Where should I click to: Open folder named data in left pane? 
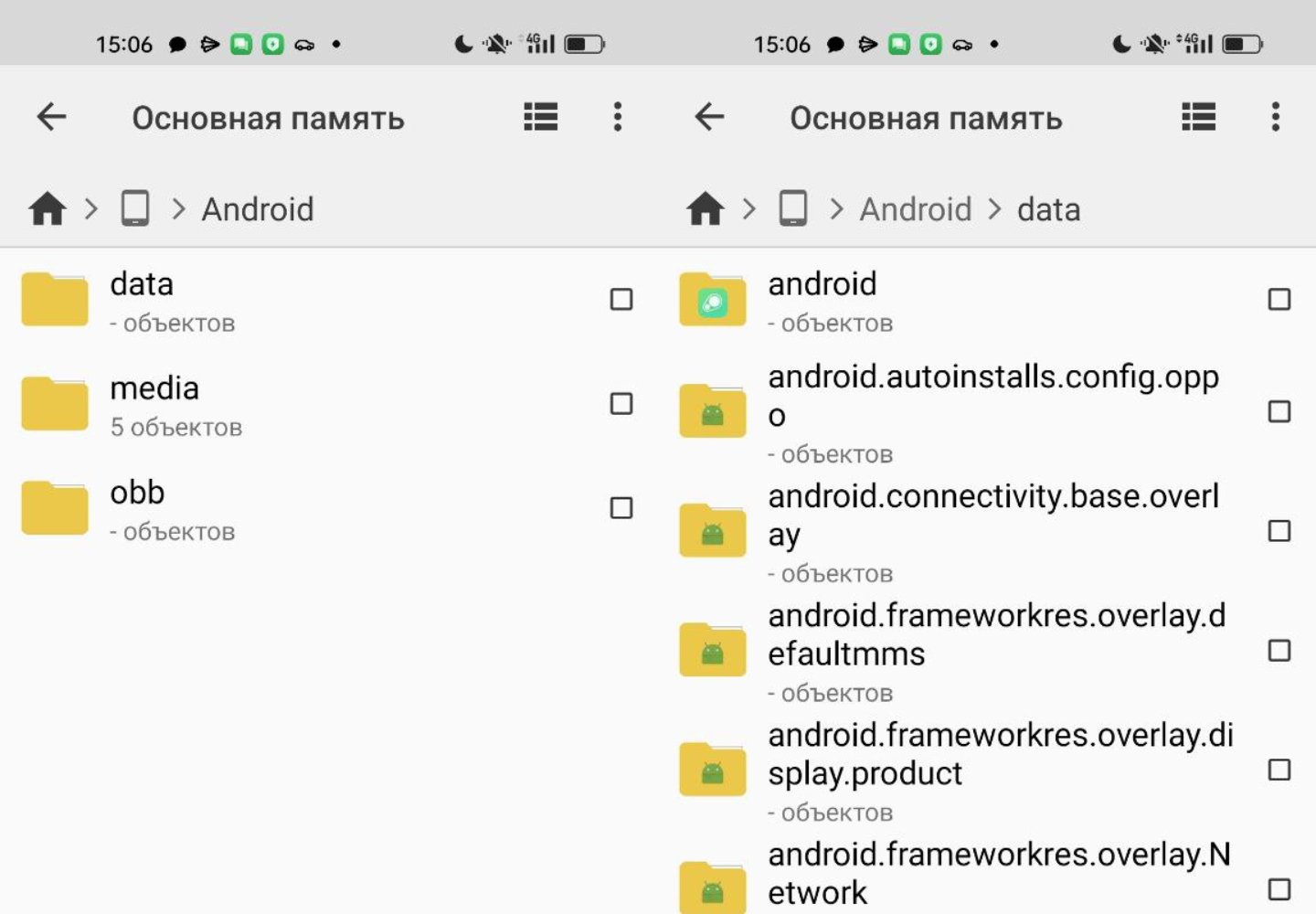[142, 284]
